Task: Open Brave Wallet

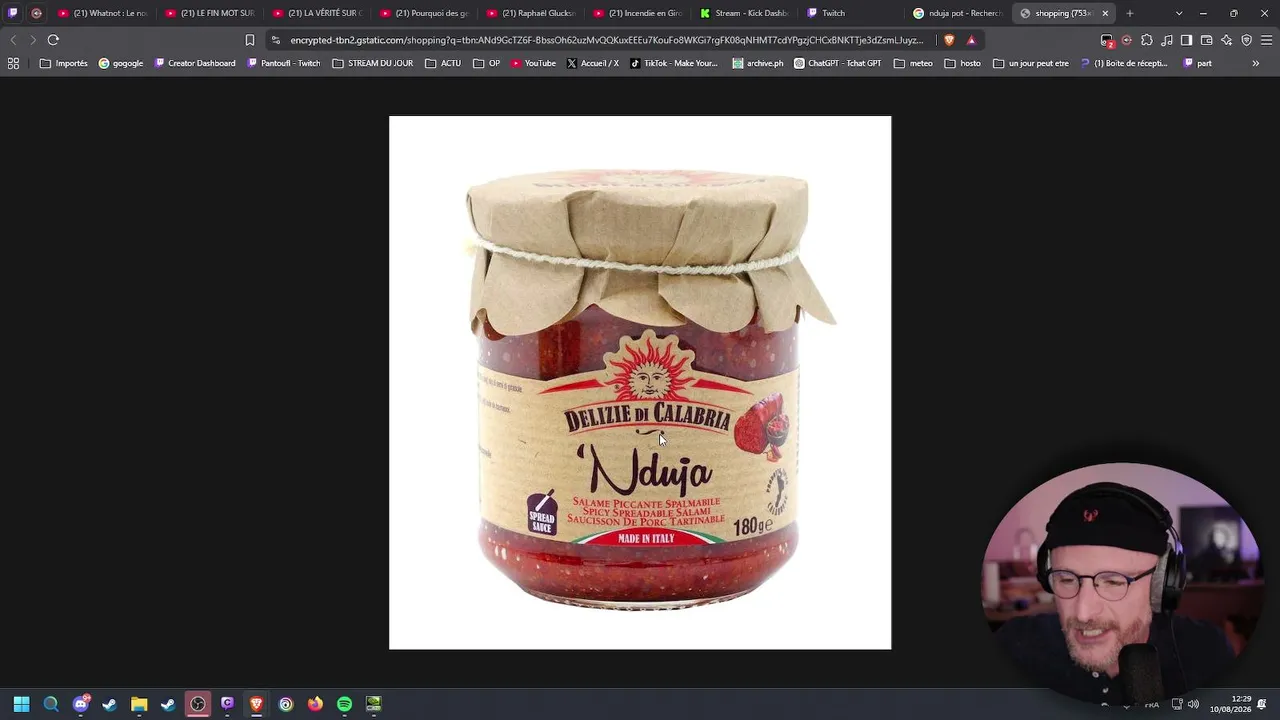Action: tap(1207, 40)
